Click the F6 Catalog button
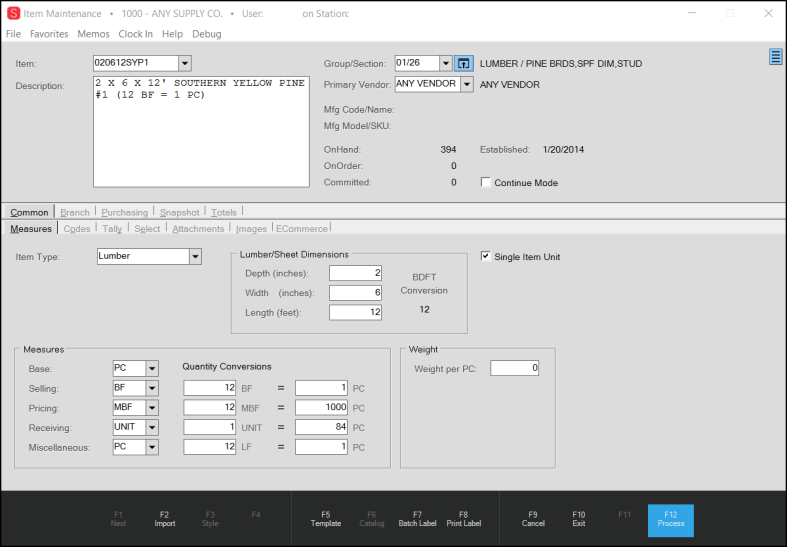The image size is (787, 547). coord(372,519)
